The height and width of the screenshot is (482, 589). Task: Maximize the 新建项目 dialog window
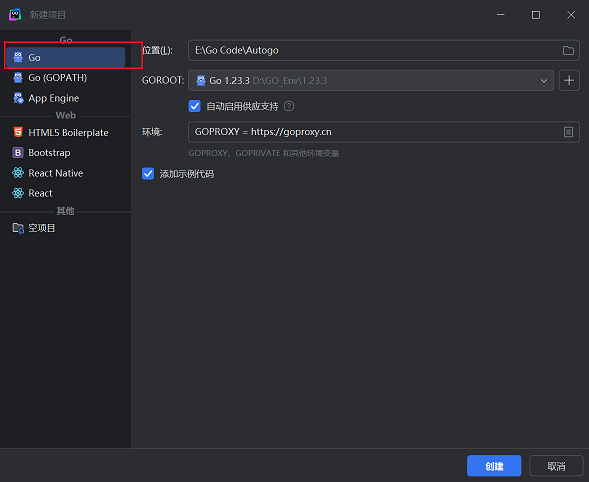coord(536,15)
